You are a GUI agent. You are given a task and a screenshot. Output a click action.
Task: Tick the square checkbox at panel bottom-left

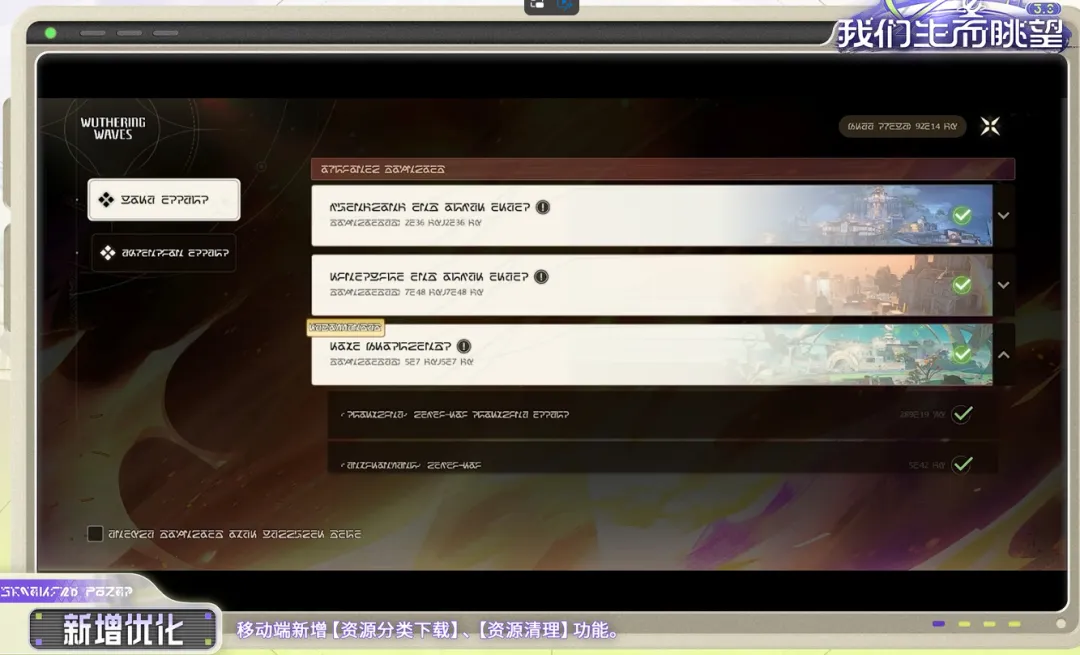[95, 533]
